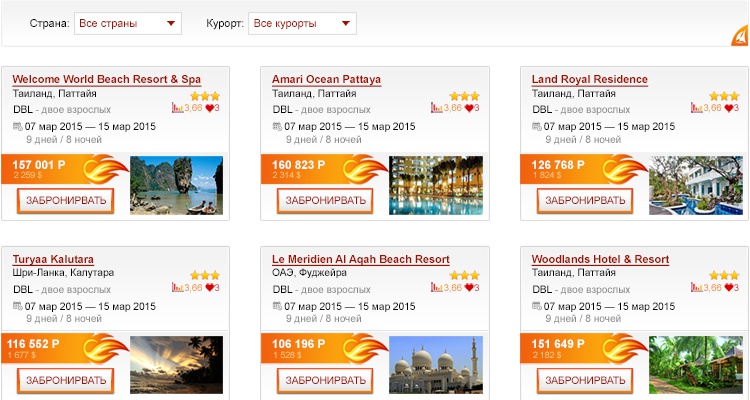
Task: Click calendar icon on Woodlands Hotel card
Action: 537,306
